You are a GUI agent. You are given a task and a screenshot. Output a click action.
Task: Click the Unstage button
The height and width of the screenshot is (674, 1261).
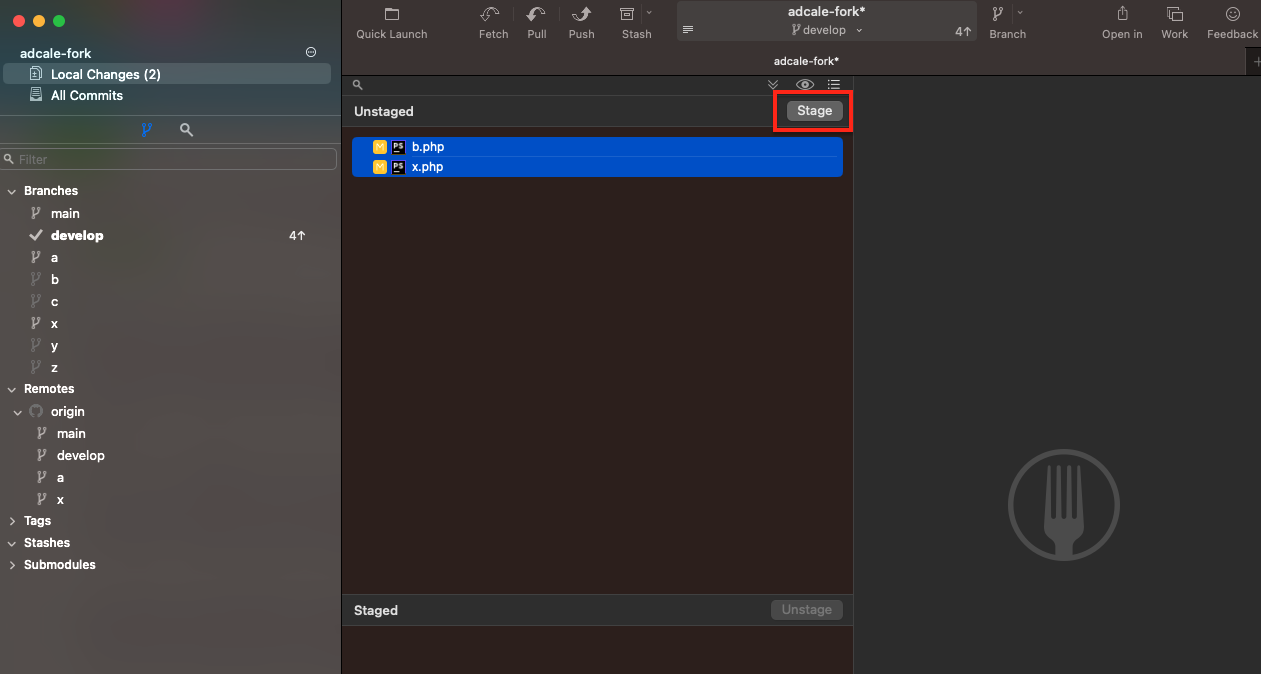coord(806,609)
